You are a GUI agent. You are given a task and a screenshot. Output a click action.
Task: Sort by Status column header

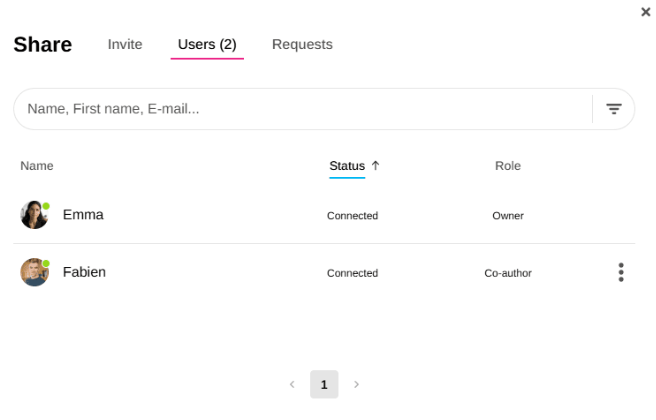[347, 165]
